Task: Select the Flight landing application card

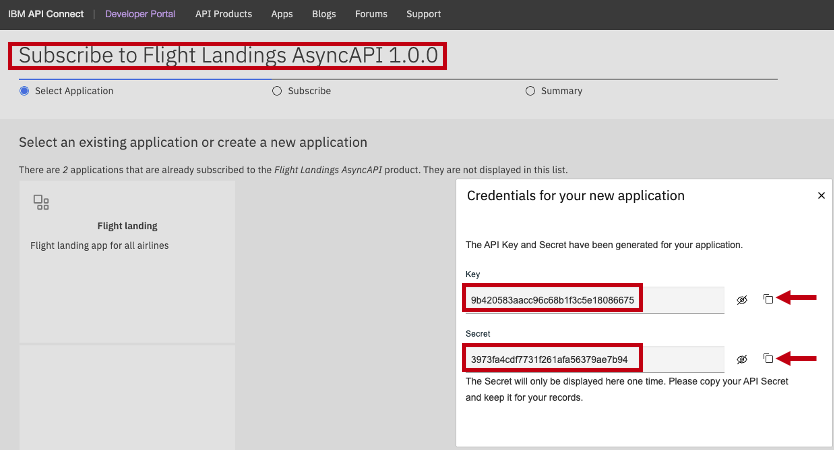Action: 127,262
